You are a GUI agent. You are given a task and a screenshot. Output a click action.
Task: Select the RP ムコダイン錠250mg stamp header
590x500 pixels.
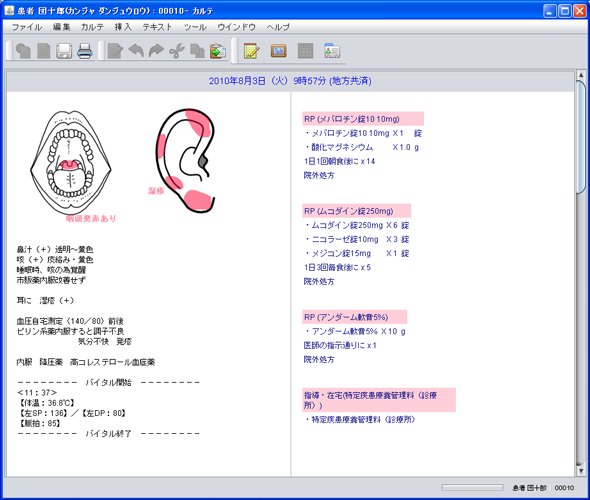click(357, 211)
